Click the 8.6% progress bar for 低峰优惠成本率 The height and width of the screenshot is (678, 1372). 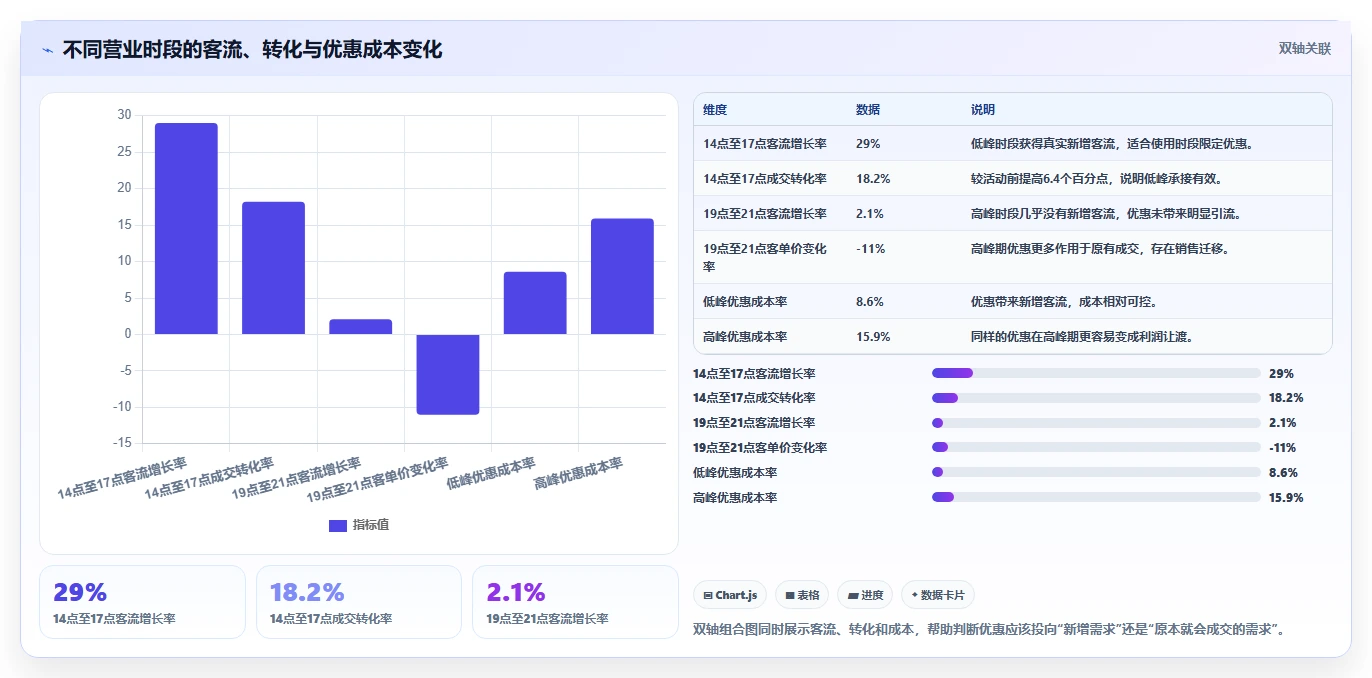[x=1096, y=473]
